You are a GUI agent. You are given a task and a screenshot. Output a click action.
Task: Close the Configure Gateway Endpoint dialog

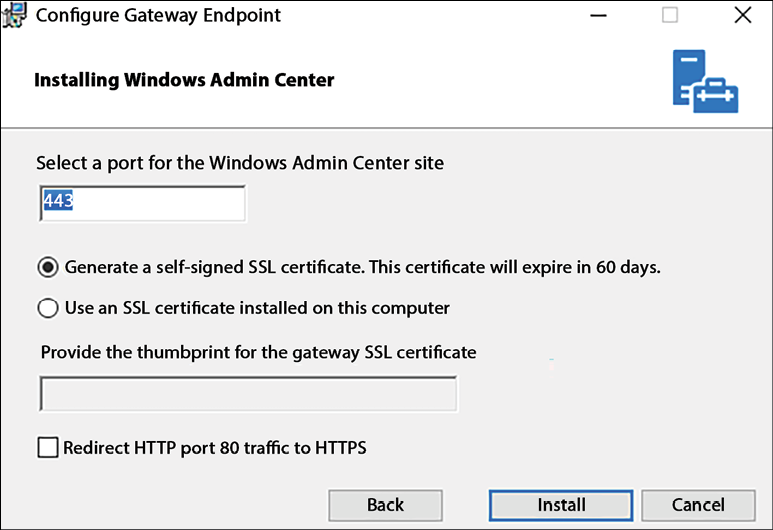tap(742, 15)
